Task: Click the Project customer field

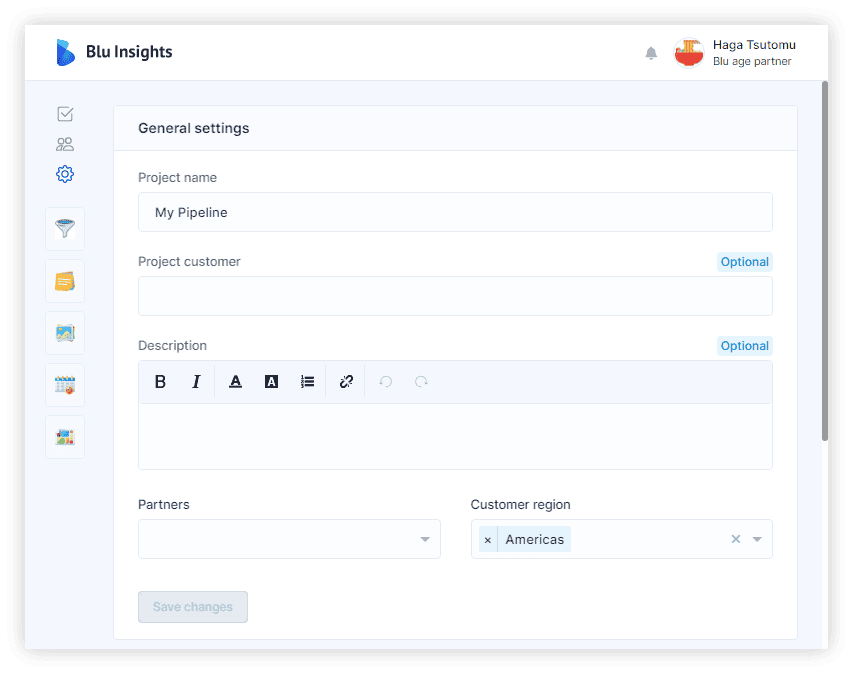Action: pyautogui.click(x=455, y=296)
